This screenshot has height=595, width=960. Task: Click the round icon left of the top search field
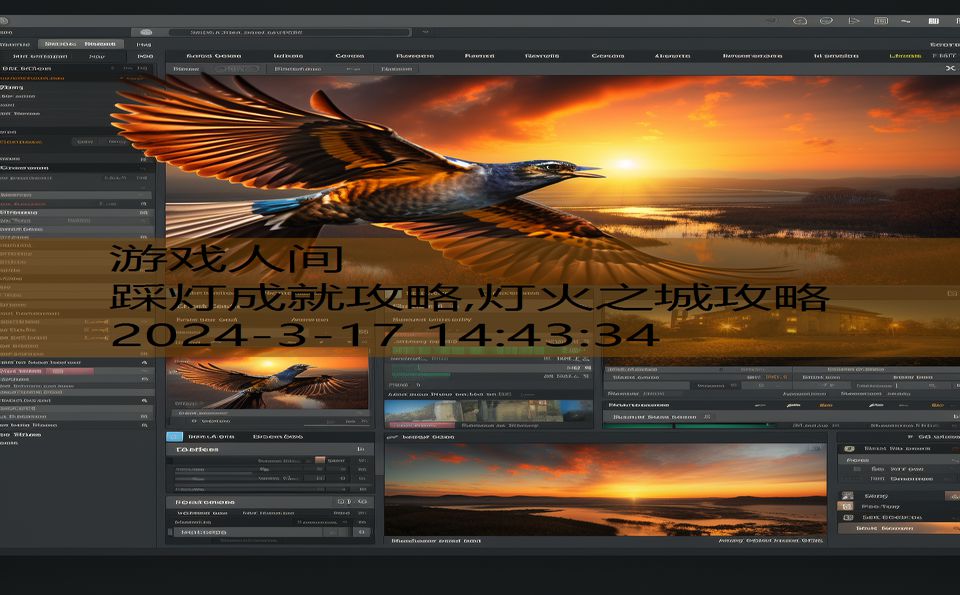(146, 32)
